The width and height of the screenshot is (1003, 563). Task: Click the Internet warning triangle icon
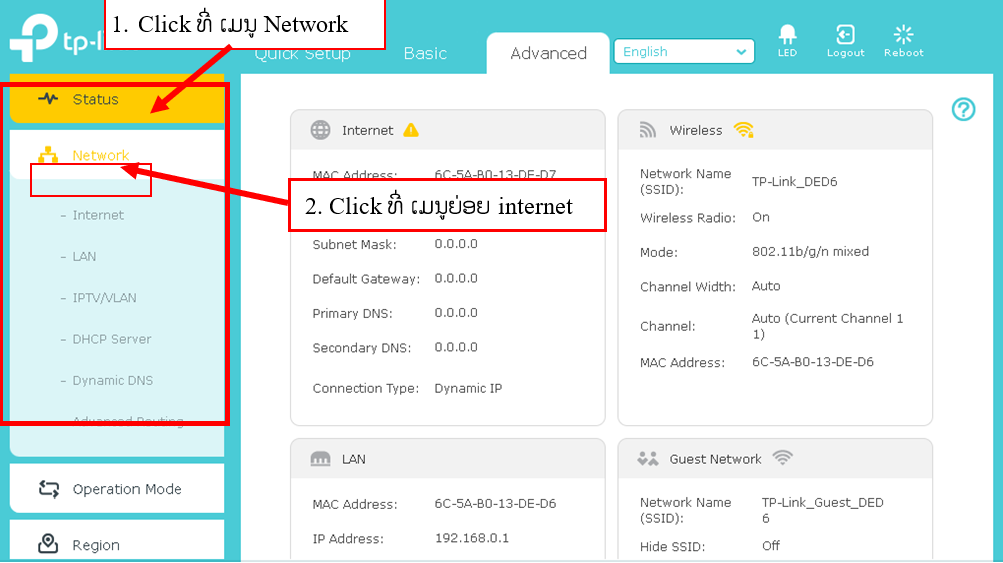(411, 130)
